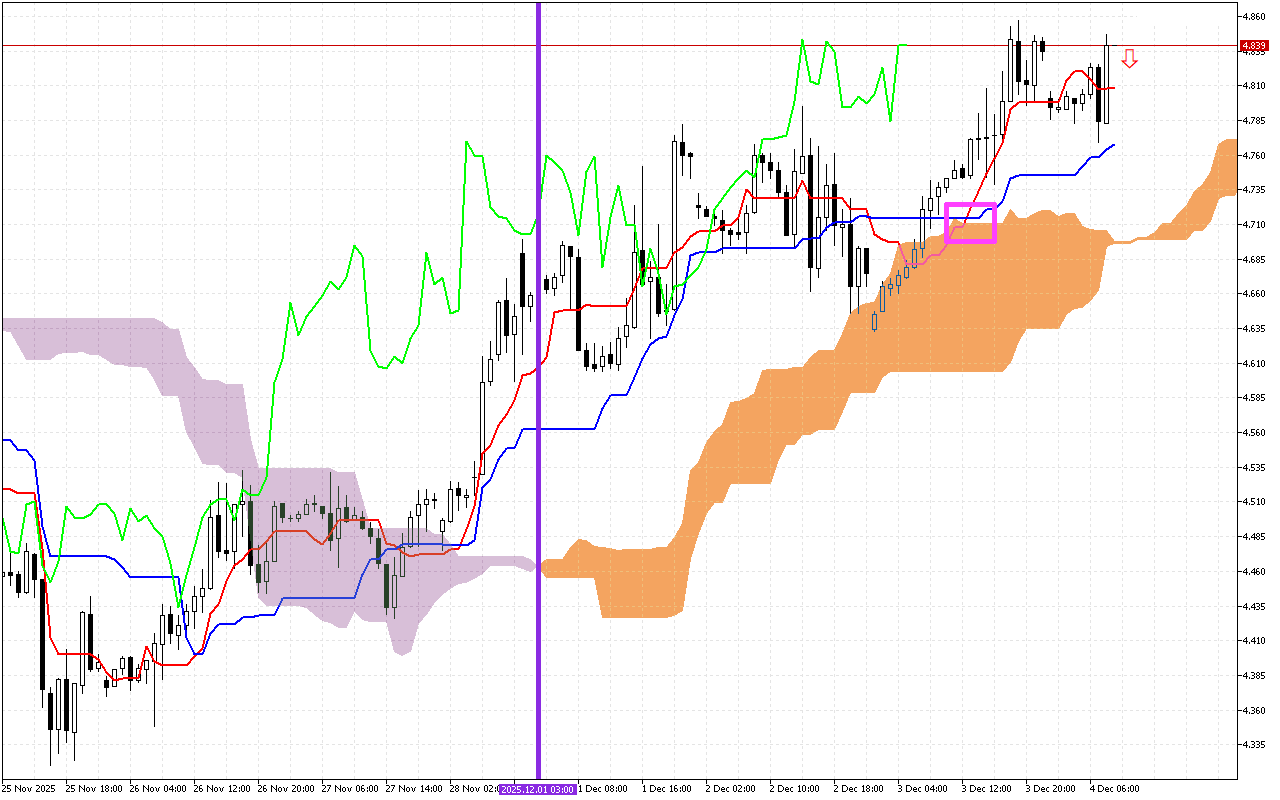Image resolution: width=1280 pixels, height=800 pixels.
Task: Click the 4.760 price axis label
Action: click(x=1253, y=156)
